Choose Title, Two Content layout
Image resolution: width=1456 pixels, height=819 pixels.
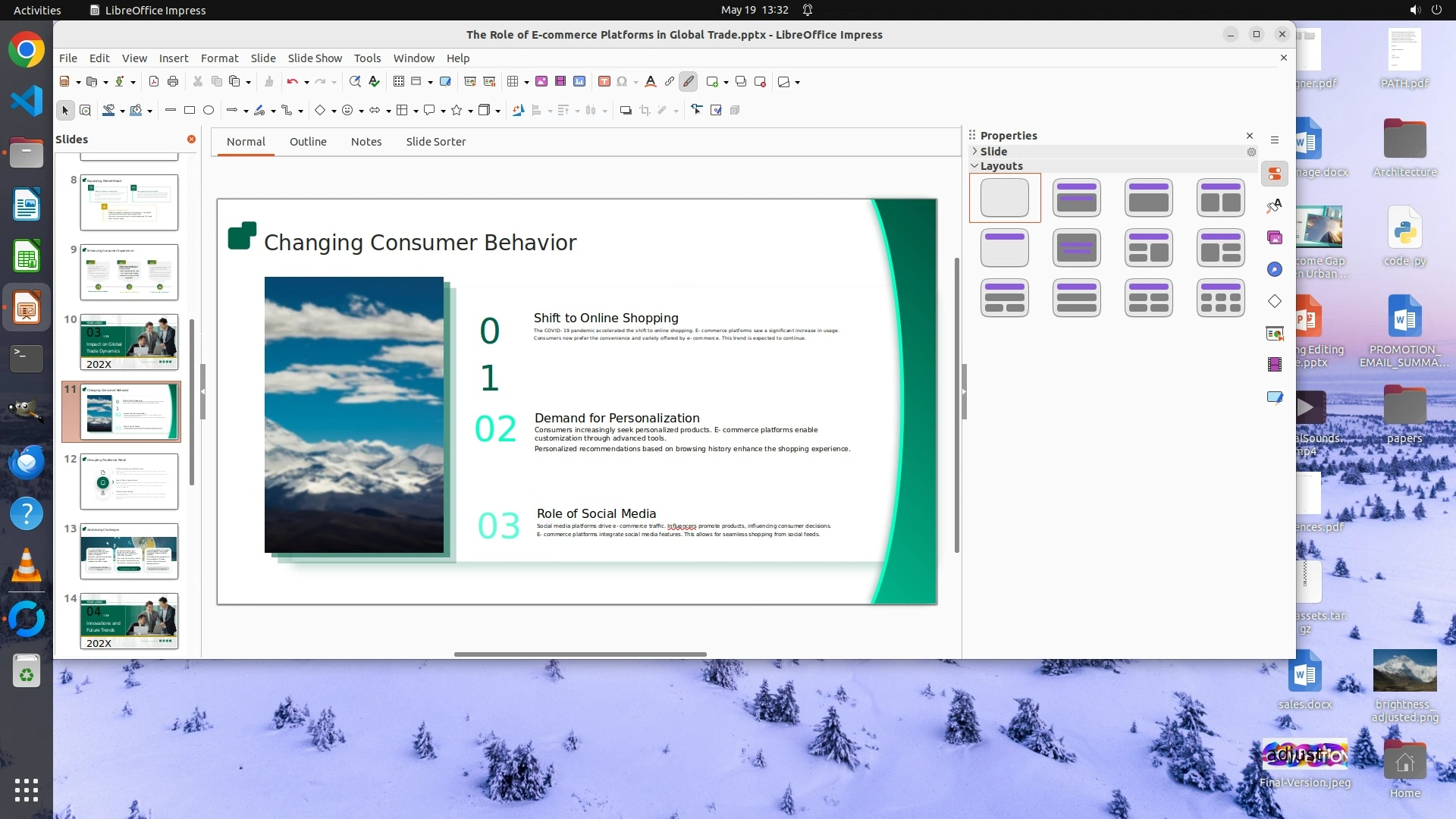click(x=1220, y=198)
